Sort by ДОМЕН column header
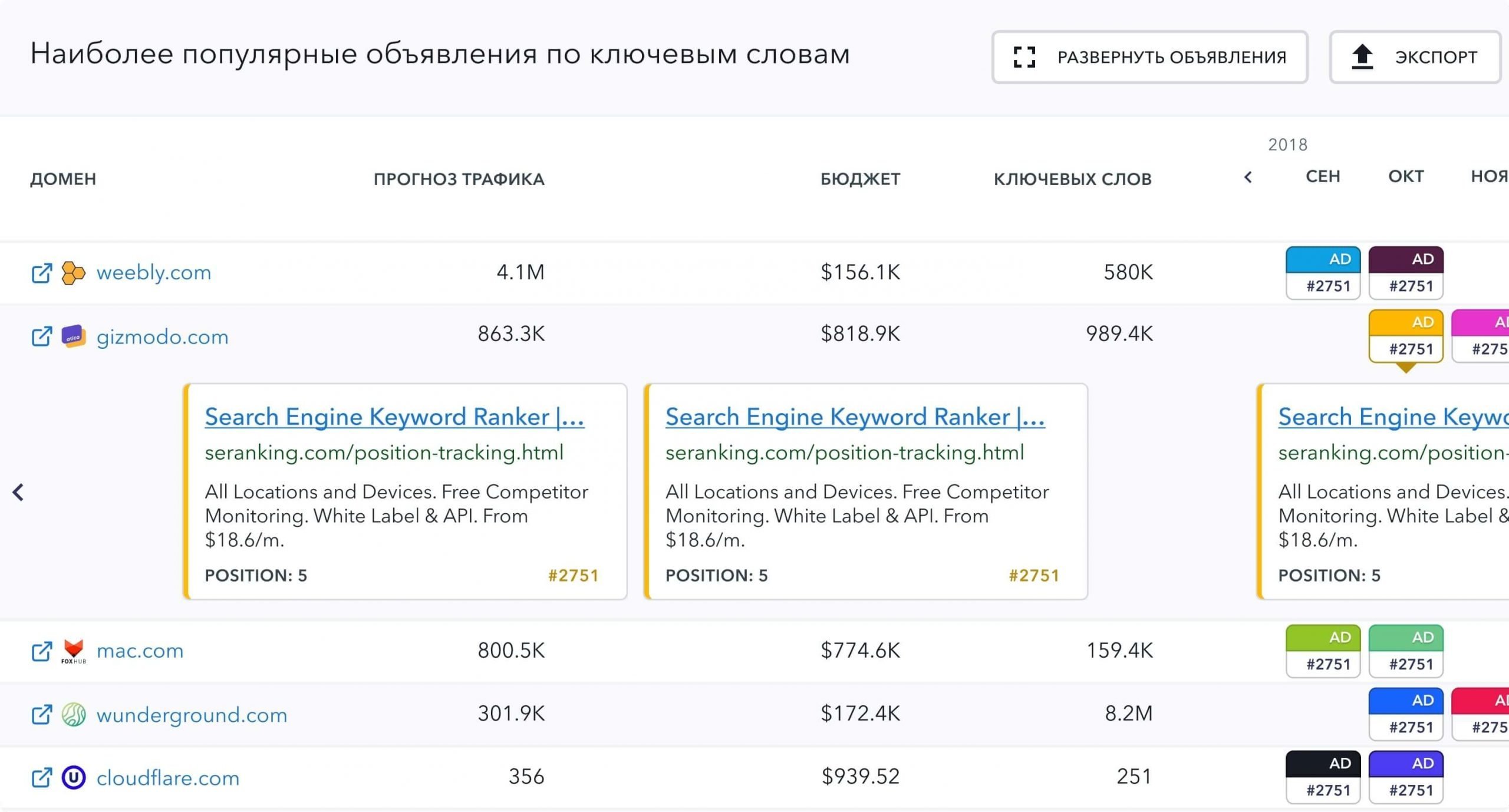The width and height of the screenshot is (1509, 812). 63,179
